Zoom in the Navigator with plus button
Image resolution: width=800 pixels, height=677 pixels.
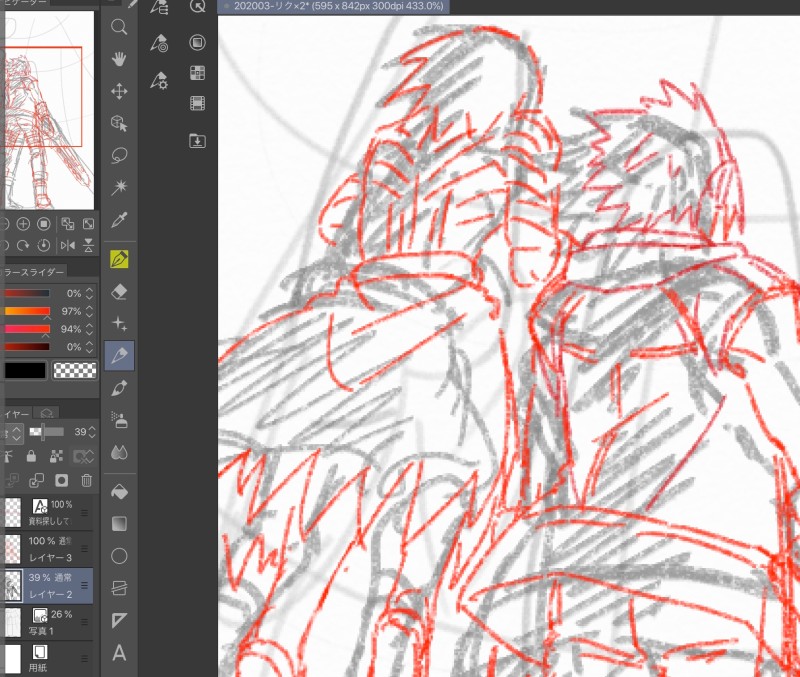23,224
